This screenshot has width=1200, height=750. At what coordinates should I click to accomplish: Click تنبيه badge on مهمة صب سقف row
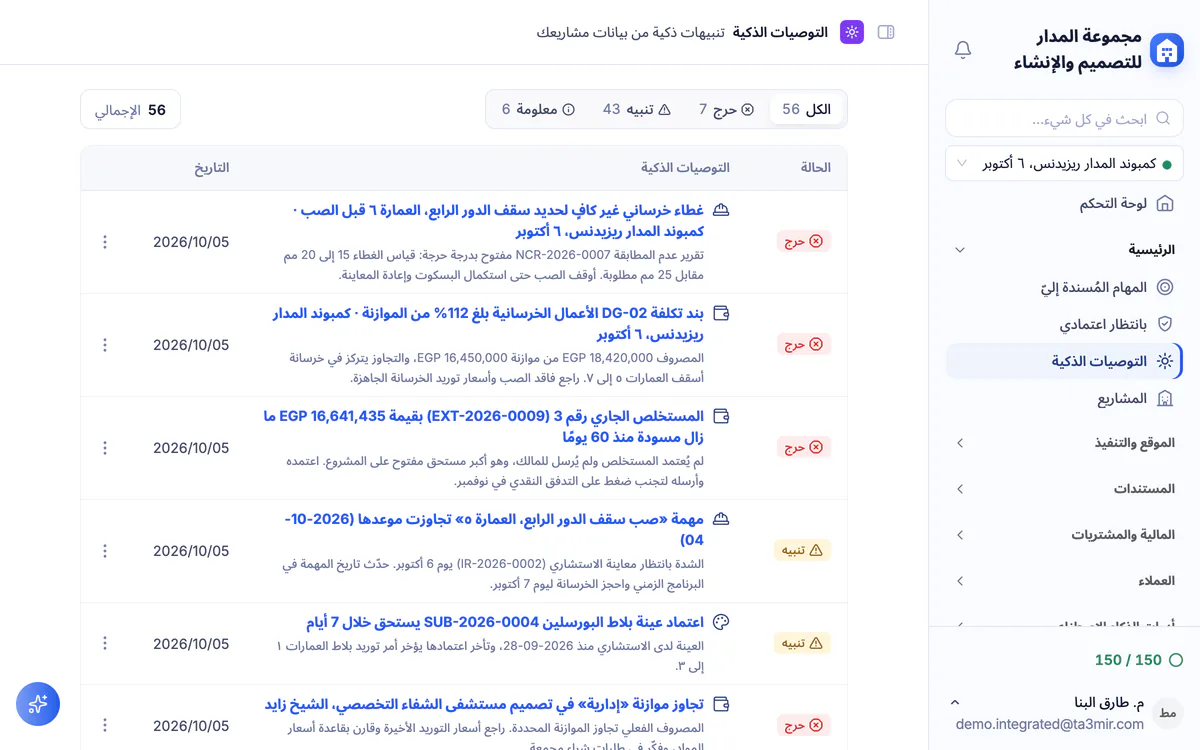(803, 550)
